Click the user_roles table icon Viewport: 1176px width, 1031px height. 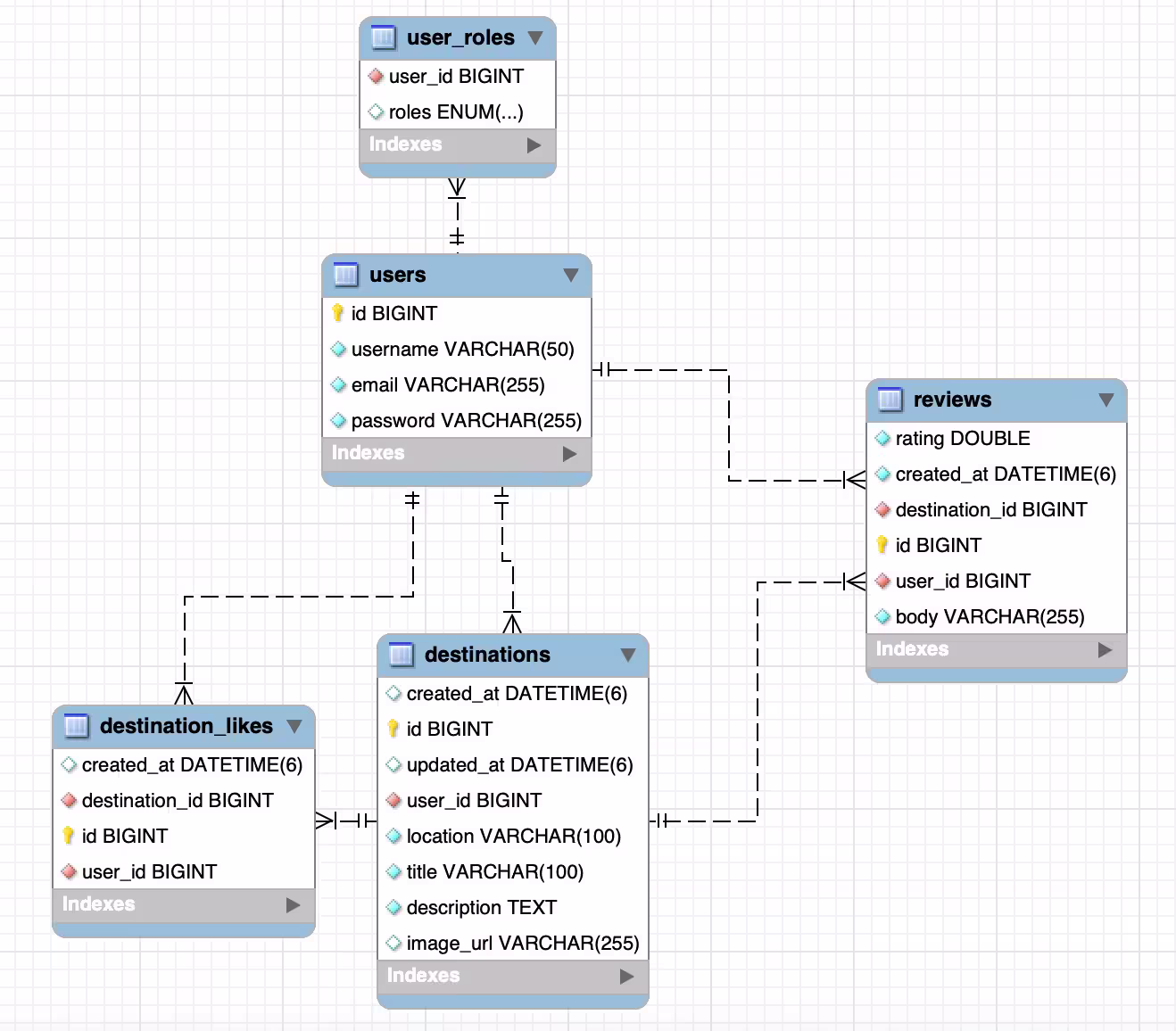coord(383,37)
